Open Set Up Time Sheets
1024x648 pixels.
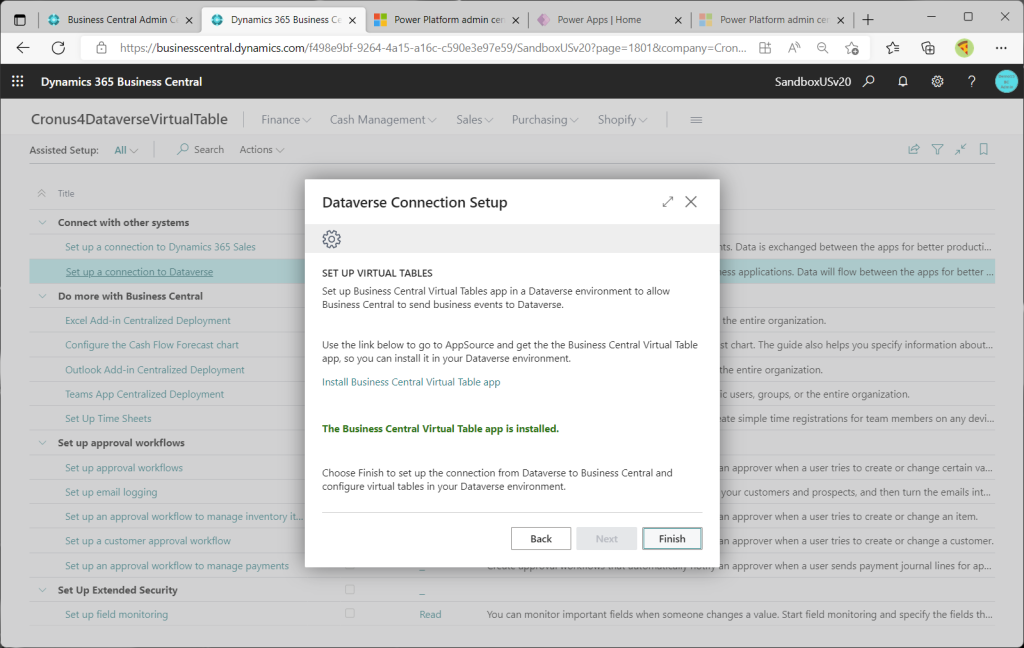pos(108,419)
